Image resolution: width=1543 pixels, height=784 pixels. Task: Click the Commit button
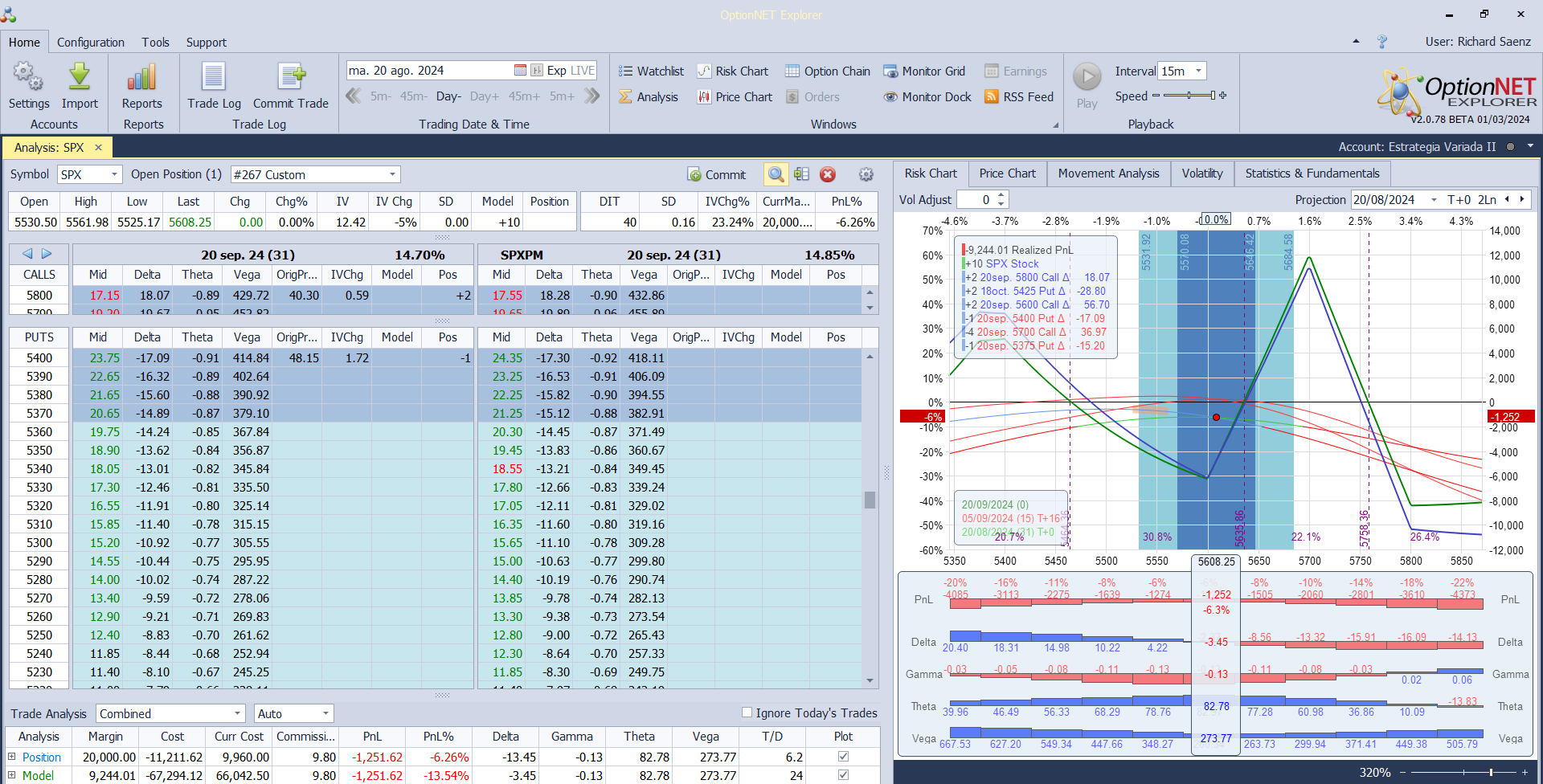[x=717, y=174]
